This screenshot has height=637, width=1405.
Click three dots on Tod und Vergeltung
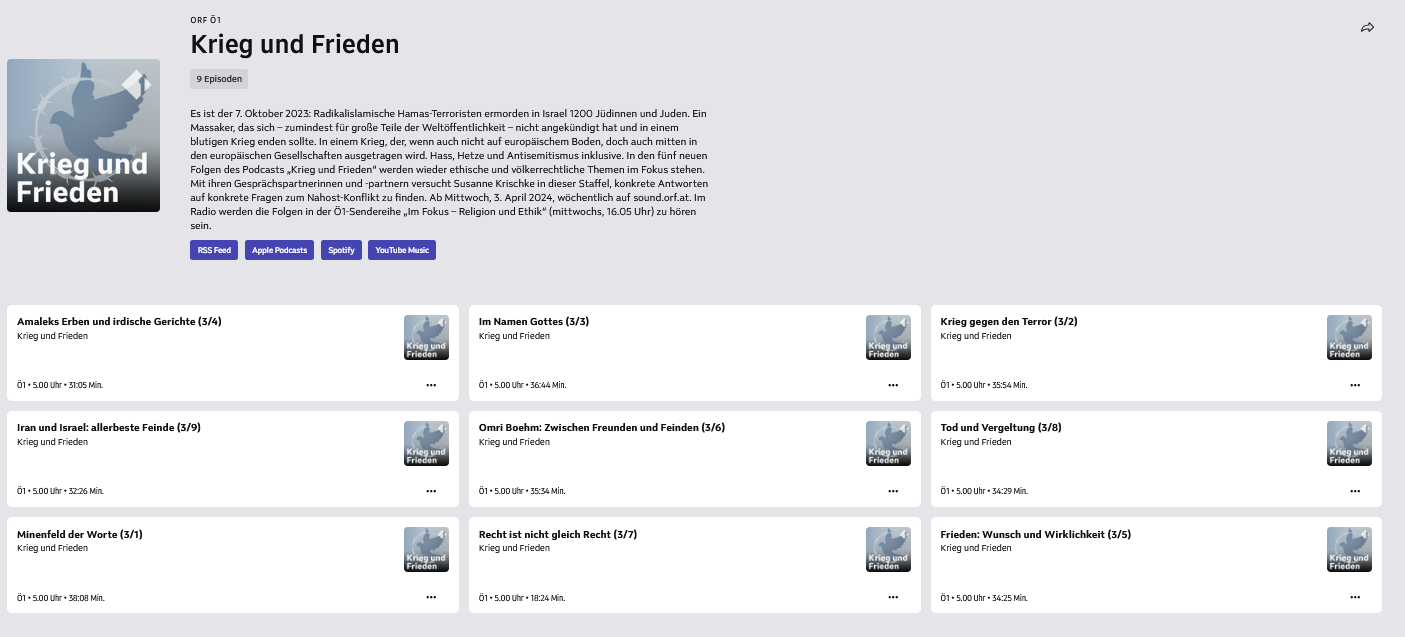coord(1355,491)
